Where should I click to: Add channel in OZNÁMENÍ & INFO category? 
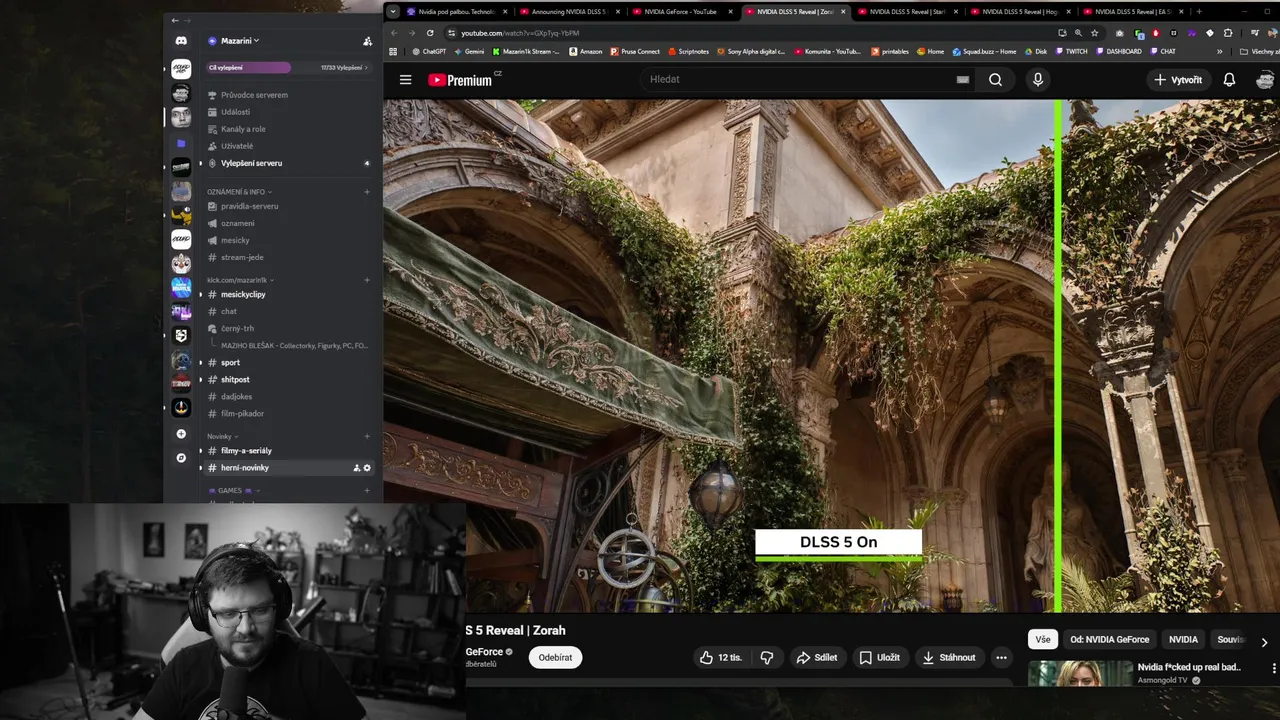[x=367, y=192]
